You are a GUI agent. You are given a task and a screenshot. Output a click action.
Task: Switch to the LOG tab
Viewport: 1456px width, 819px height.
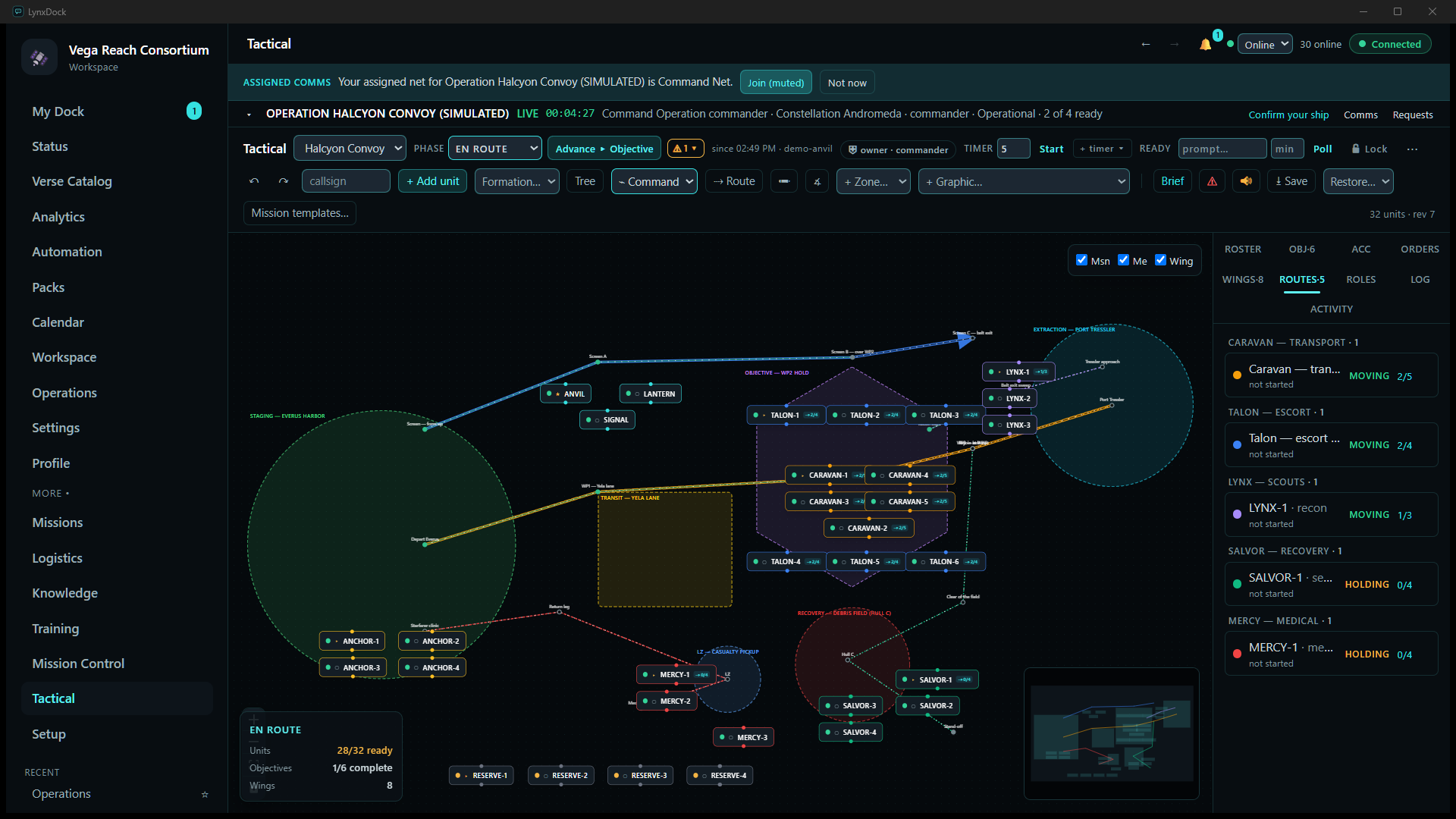coord(1420,279)
